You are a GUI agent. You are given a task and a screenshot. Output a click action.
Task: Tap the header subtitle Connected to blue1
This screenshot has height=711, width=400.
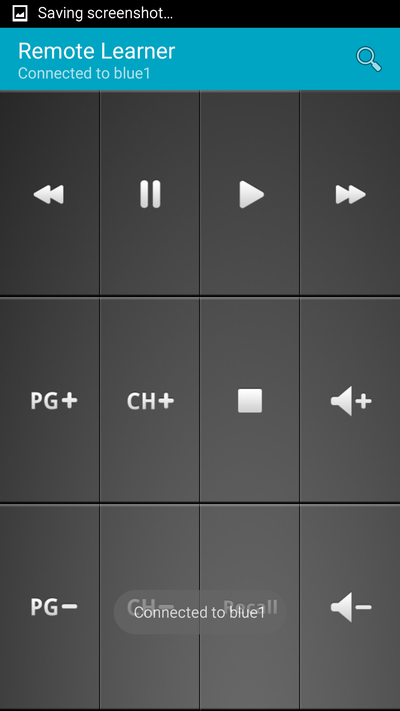pos(84,73)
